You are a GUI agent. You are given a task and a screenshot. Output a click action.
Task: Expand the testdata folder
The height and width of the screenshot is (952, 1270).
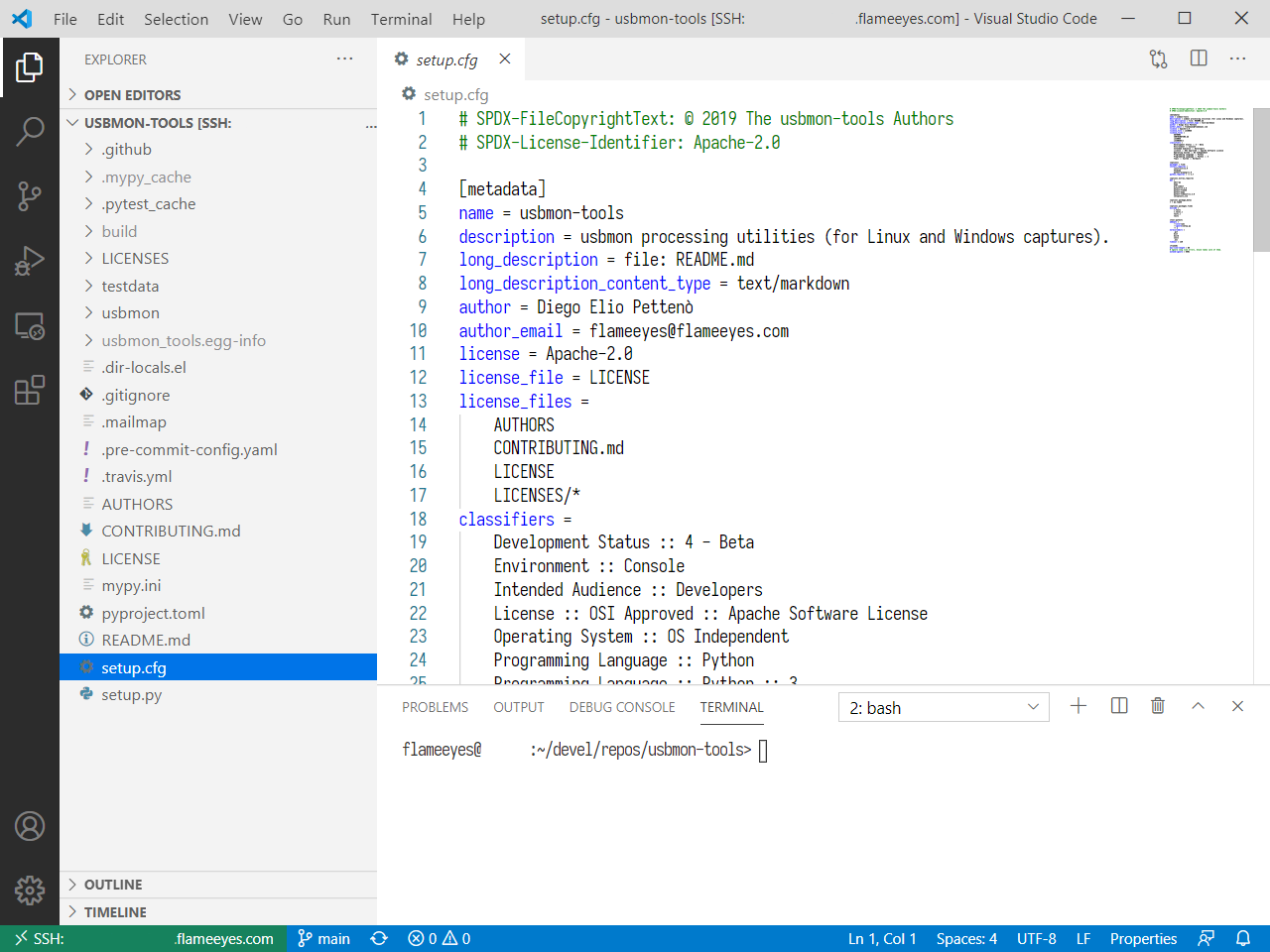click(x=218, y=286)
